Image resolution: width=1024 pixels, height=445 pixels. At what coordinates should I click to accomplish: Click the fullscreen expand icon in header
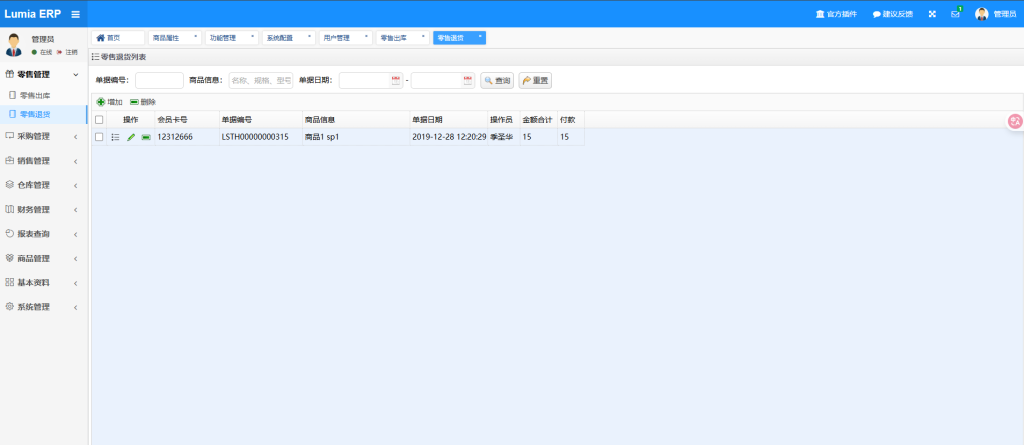(x=932, y=14)
